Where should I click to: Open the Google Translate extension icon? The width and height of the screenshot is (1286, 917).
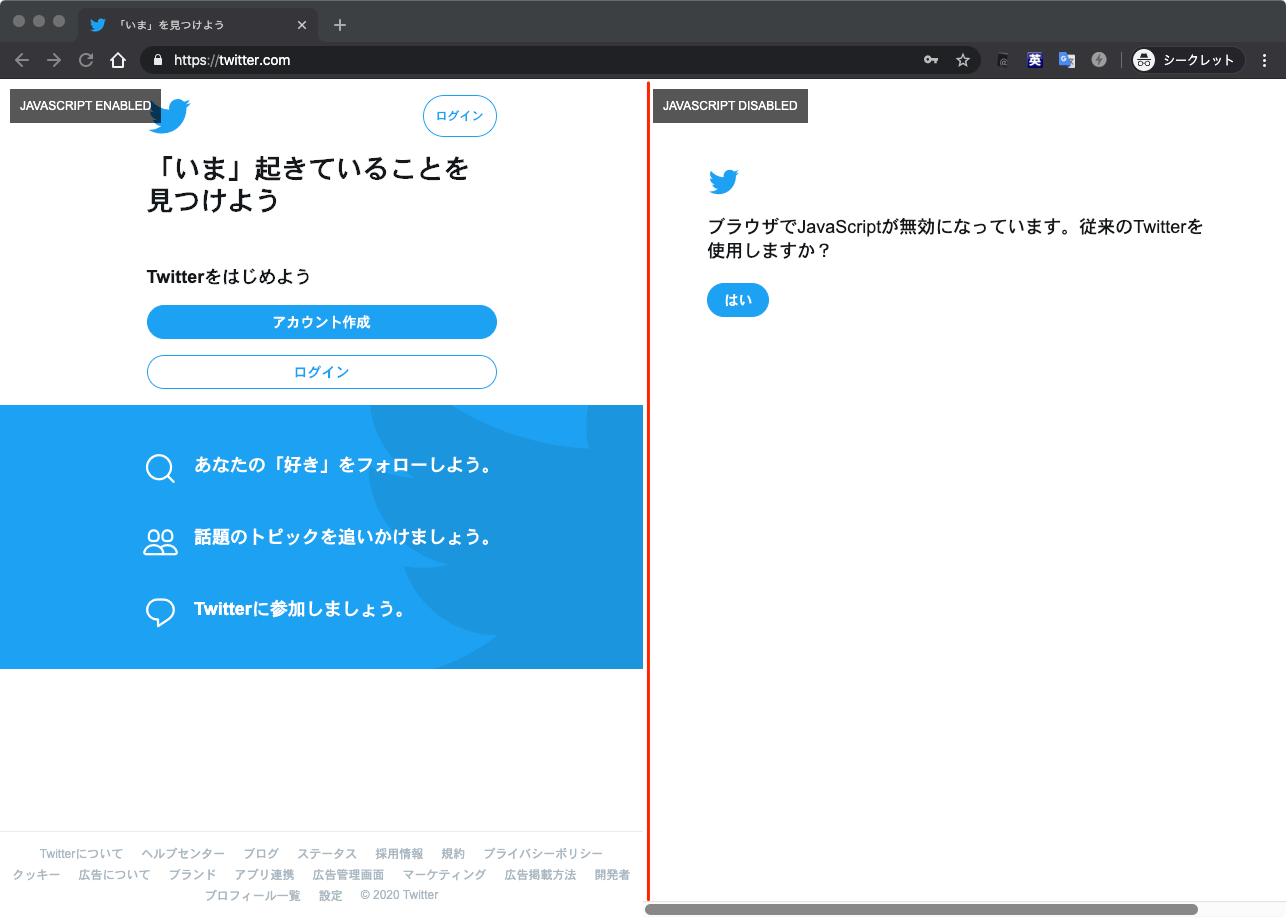1067,60
